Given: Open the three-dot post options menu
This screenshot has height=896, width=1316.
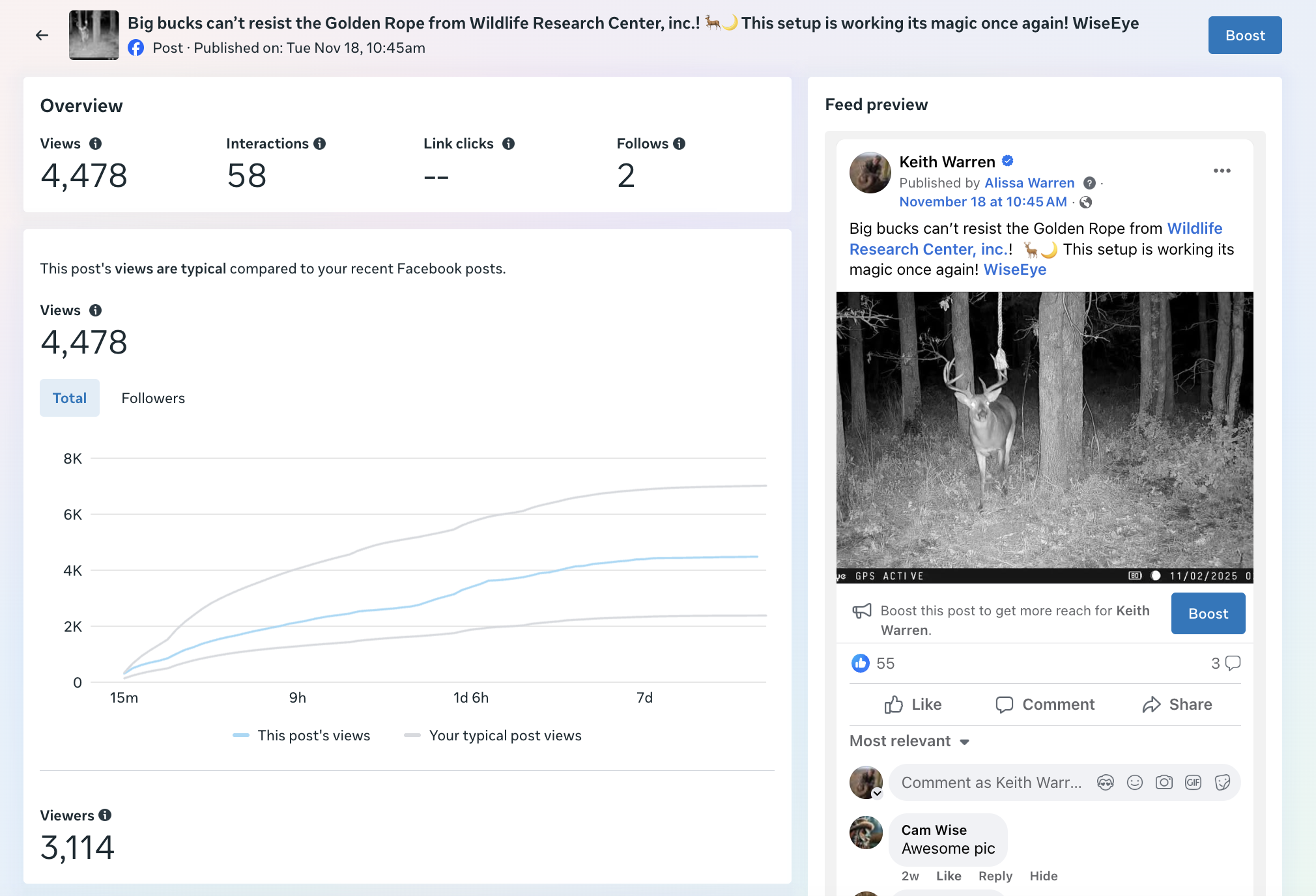Looking at the screenshot, I should click(x=1222, y=171).
